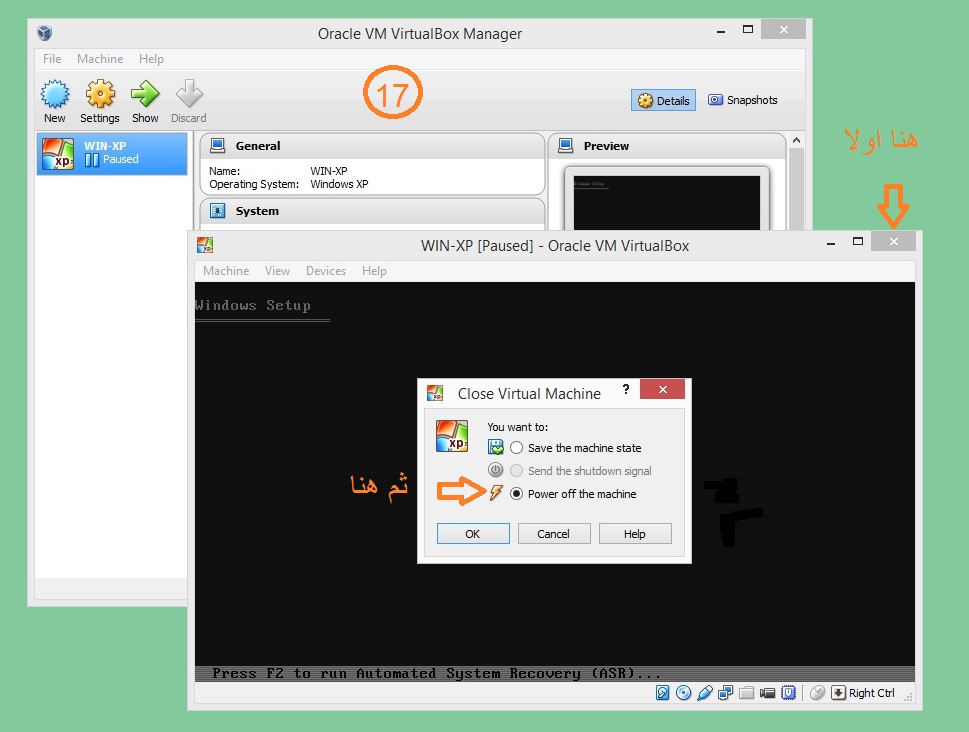The image size is (969, 732).
Task: Click the green Show arrow icon
Action: [145, 102]
